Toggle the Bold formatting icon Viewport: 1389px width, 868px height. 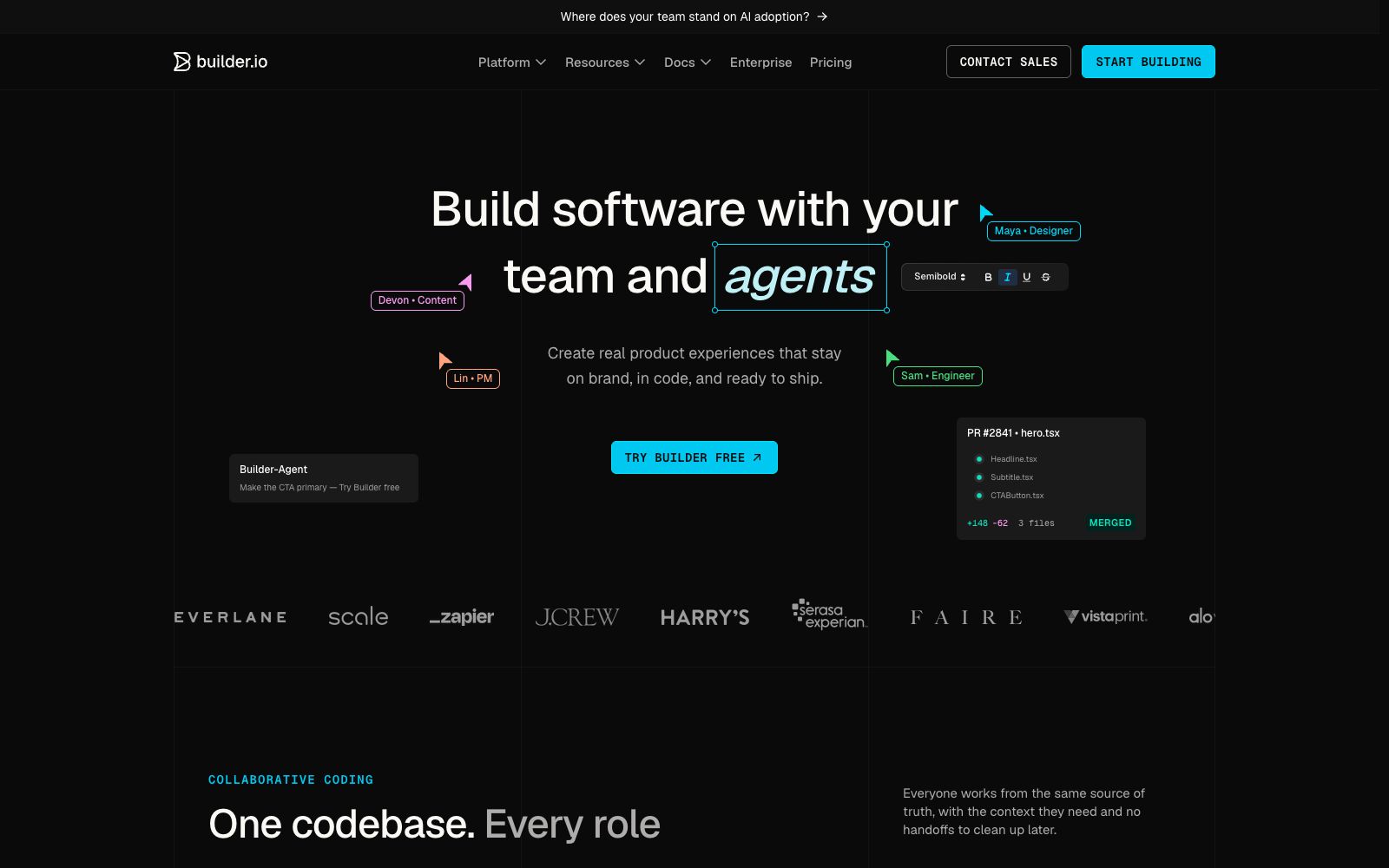[988, 277]
